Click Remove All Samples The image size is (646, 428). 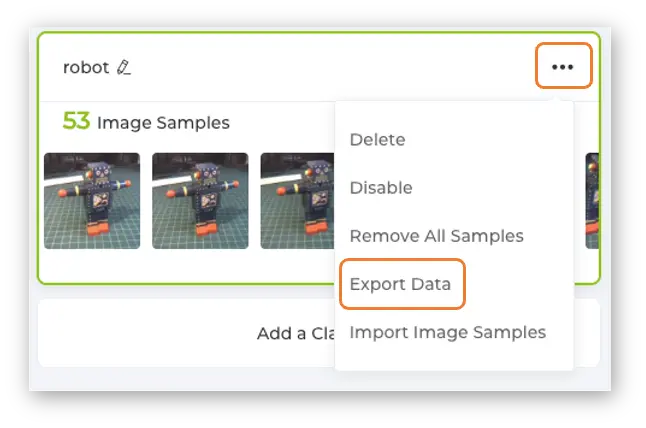(436, 236)
